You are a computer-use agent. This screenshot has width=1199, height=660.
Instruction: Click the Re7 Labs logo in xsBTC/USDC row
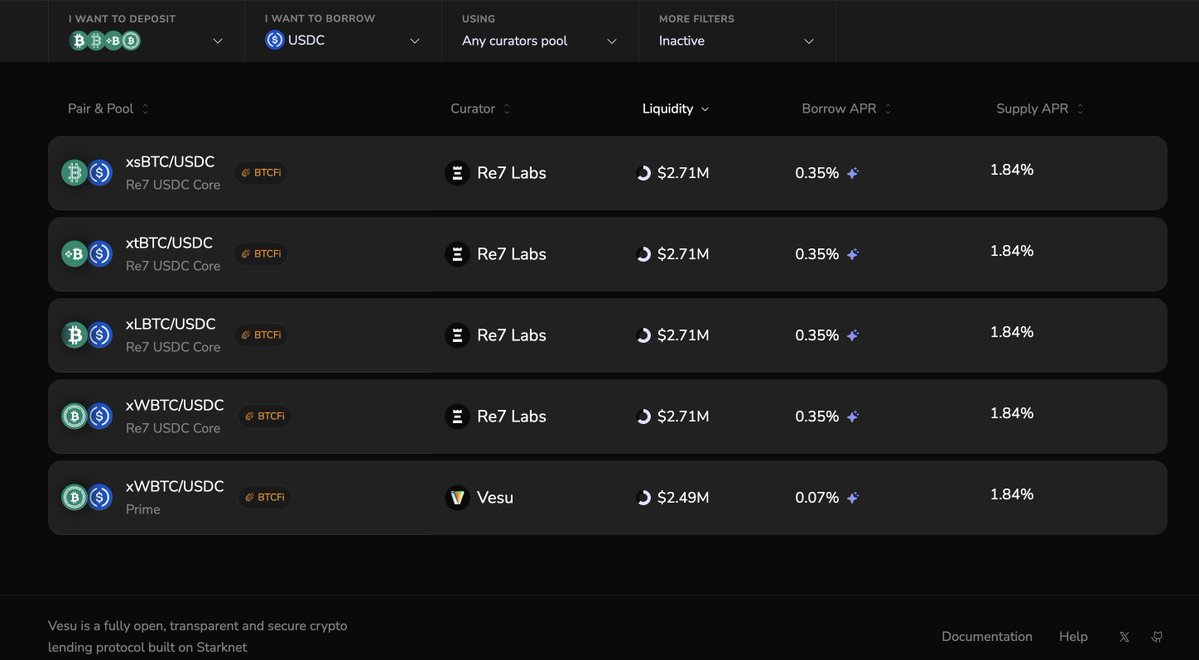point(457,173)
